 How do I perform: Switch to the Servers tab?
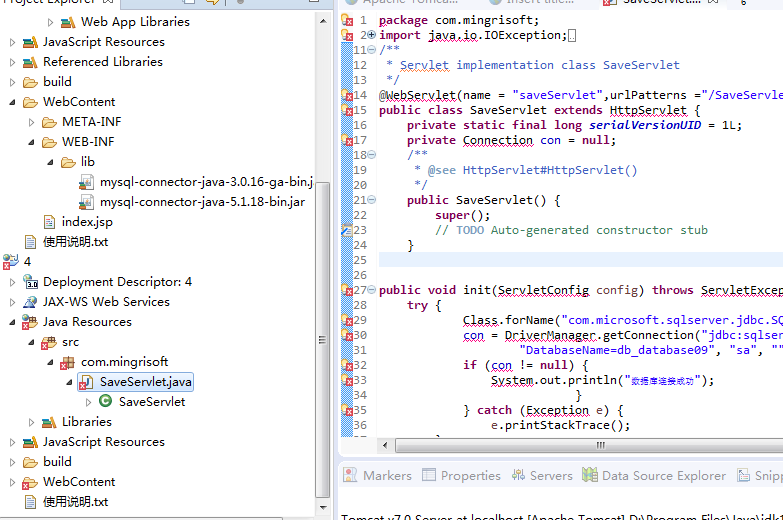(542, 476)
